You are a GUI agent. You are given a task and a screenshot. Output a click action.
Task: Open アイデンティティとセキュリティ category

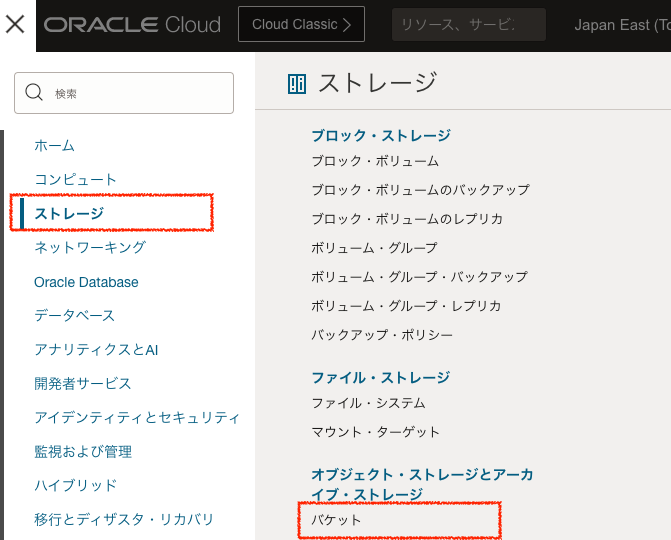click(x=137, y=417)
